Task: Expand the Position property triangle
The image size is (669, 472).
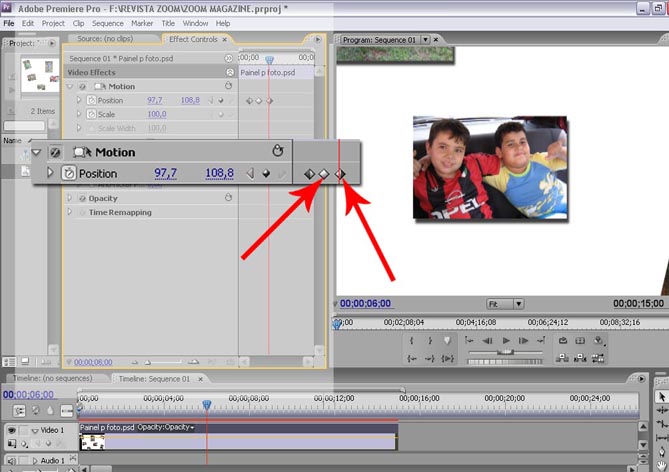Action: (50, 174)
